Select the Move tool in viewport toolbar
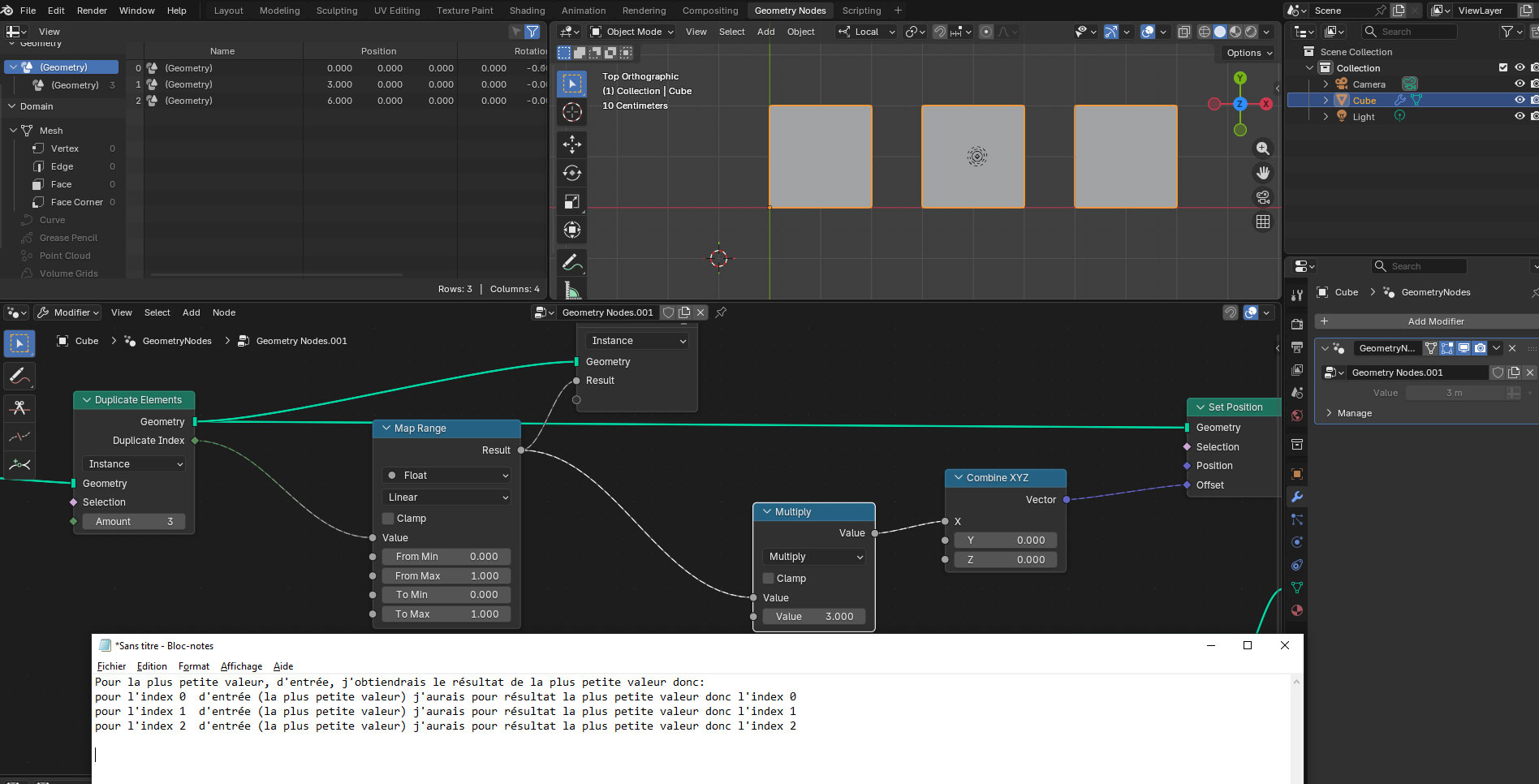Viewport: 1539px width, 784px height. pyautogui.click(x=572, y=144)
